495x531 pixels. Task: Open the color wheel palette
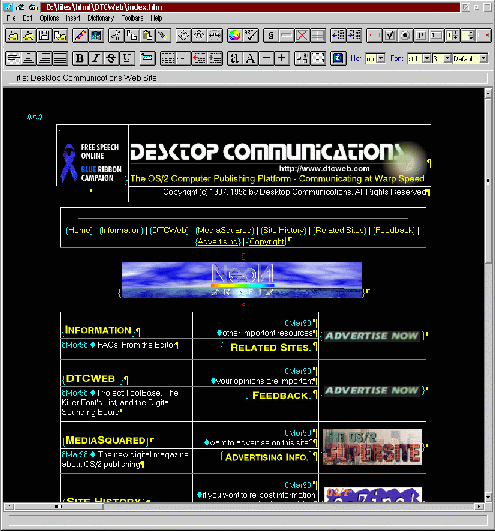[235, 35]
